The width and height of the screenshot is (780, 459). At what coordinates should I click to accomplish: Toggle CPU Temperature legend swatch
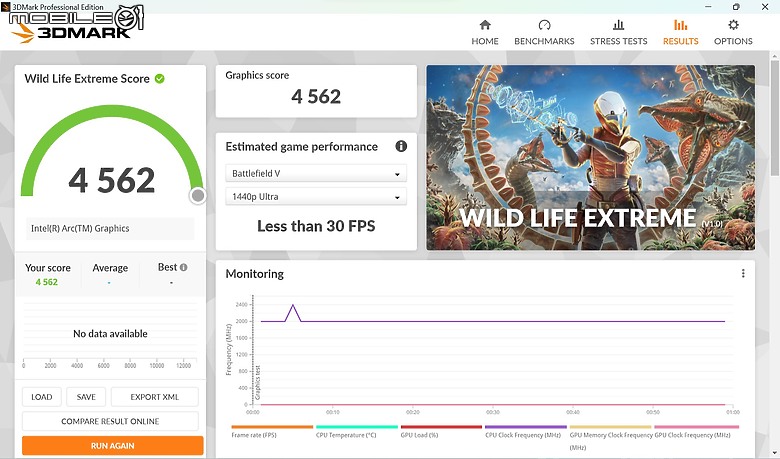tap(357, 427)
